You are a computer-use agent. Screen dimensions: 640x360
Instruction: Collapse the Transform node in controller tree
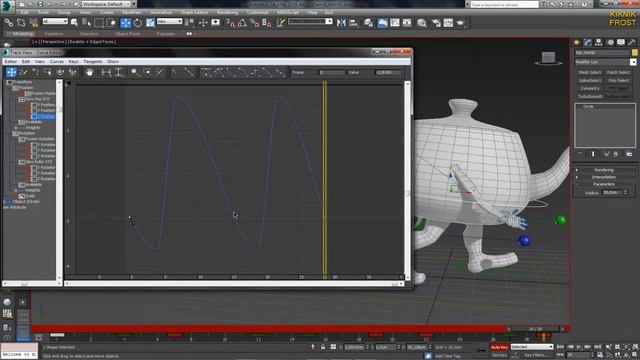pyautogui.click(x=9, y=82)
